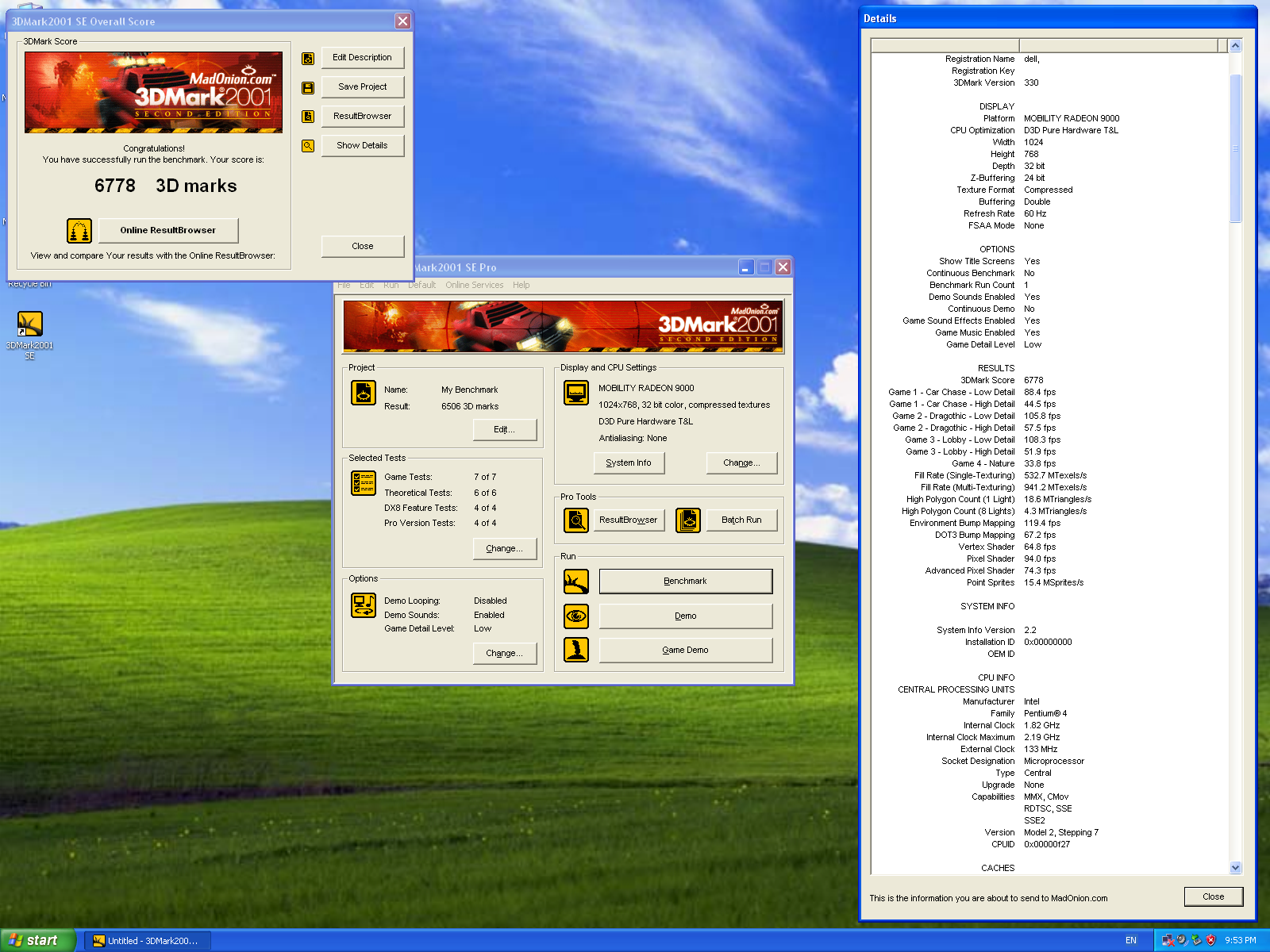Image resolution: width=1270 pixels, height=952 pixels.
Task: Open System Info
Action: pyautogui.click(x=629, y=463)
